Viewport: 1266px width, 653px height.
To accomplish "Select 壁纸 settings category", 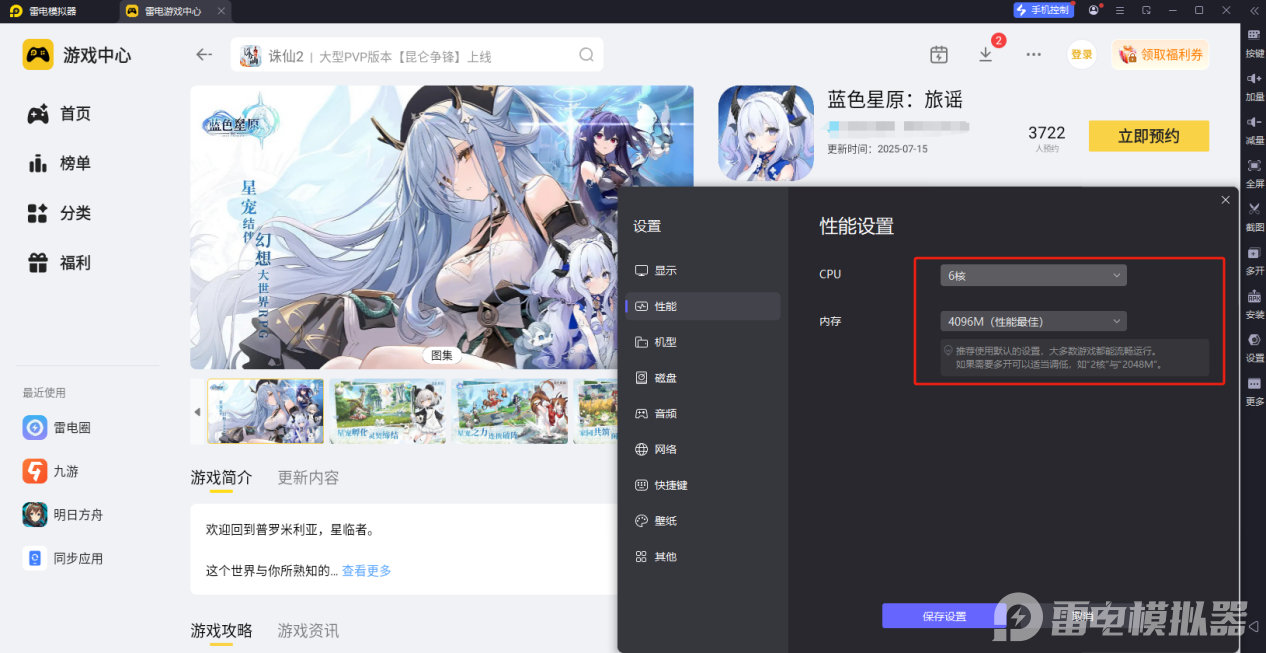I will pyautogui.click(x=703, y=521).
